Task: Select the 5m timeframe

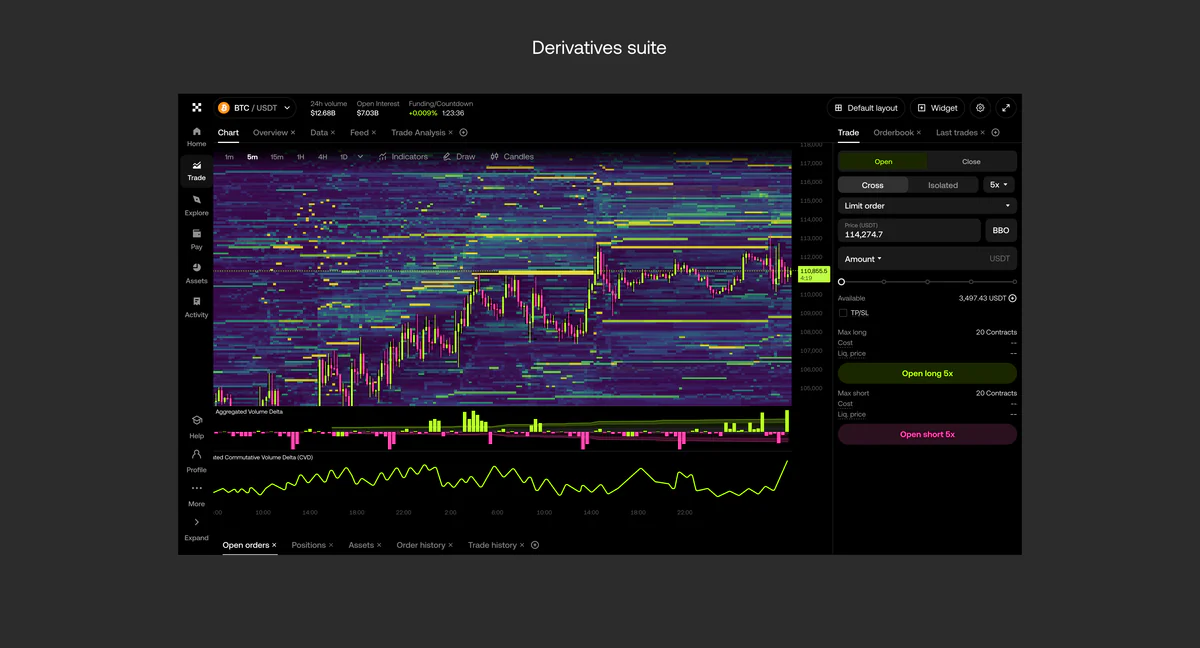Action: [x=252, y=157]
